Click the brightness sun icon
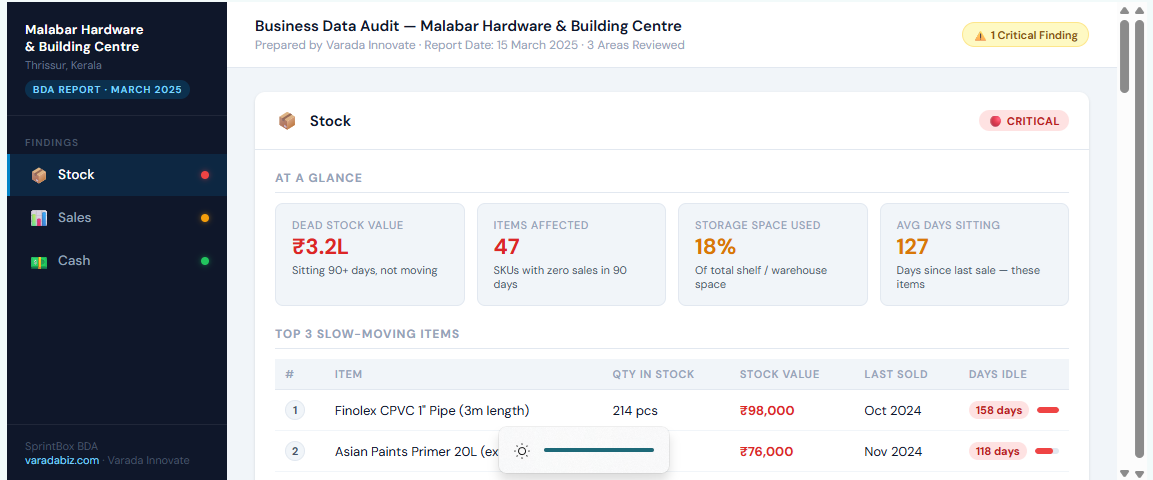Image resolution: width=1153 pixels, height=480 pixels. point(521,451)
